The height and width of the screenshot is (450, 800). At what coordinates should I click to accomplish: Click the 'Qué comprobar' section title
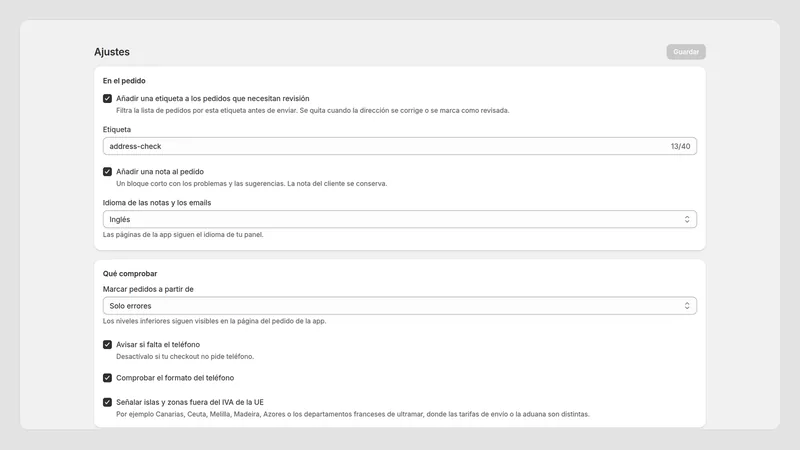pos(130,273)
